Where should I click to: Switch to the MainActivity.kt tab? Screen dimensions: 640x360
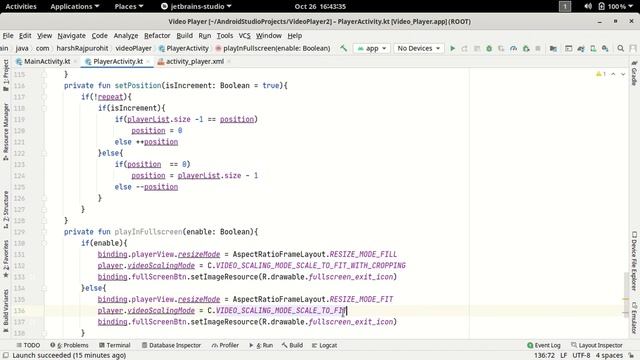click(x=43, y=62)
